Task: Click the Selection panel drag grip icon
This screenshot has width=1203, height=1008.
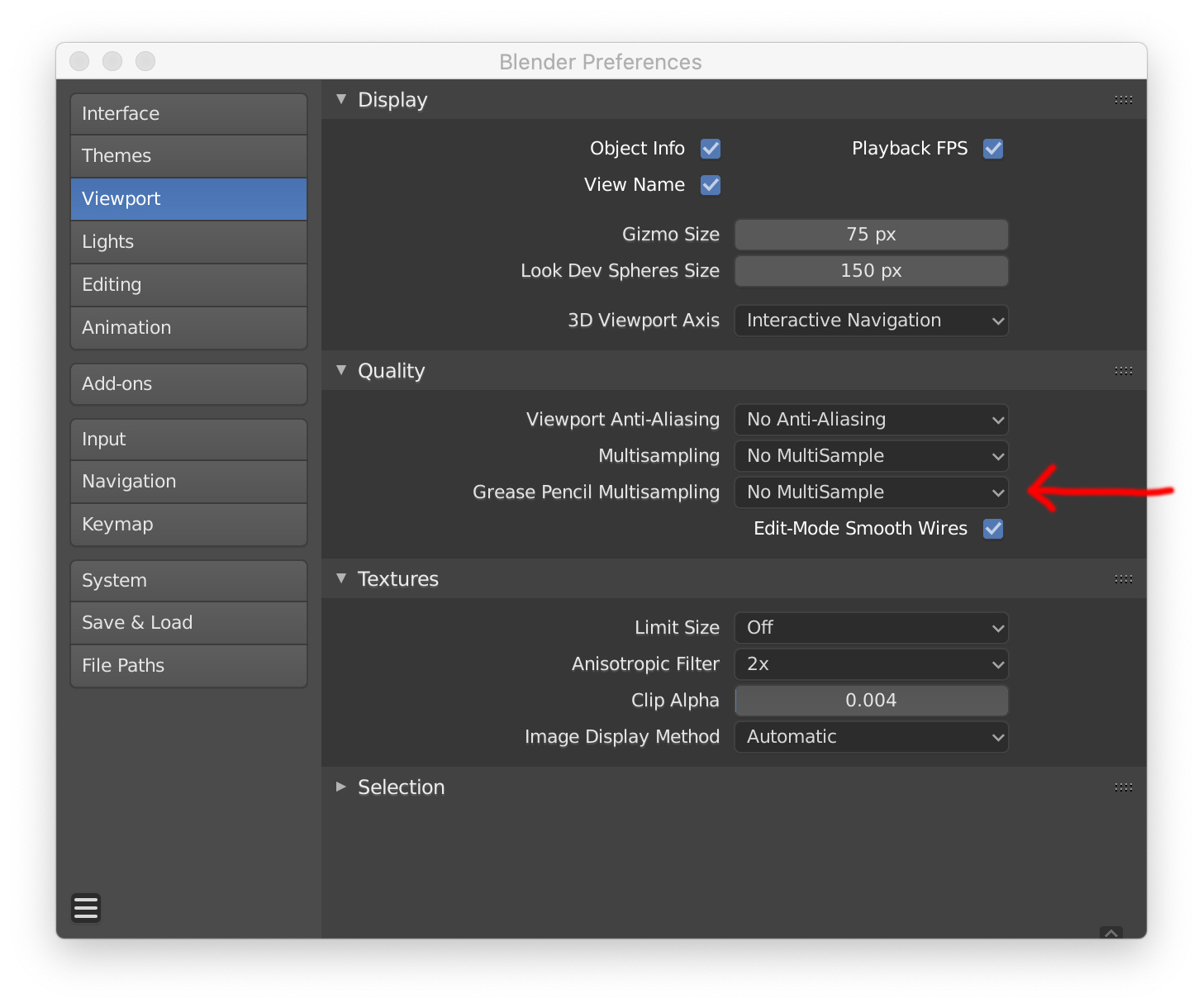Action: click(x=1124, y=787)
